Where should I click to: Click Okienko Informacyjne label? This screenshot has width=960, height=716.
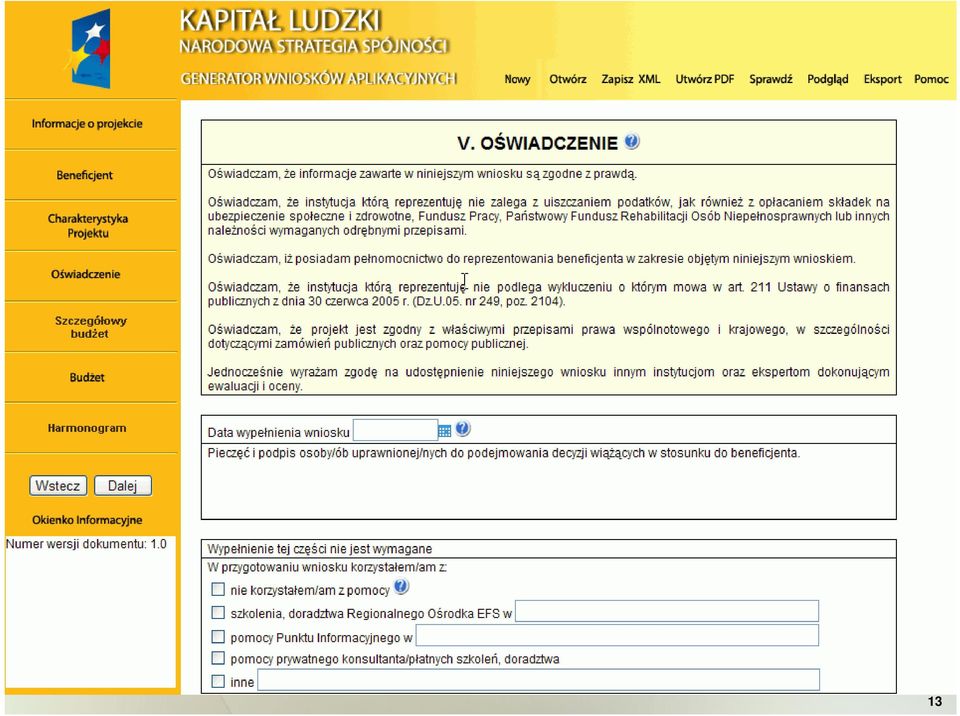coord(87,520)
